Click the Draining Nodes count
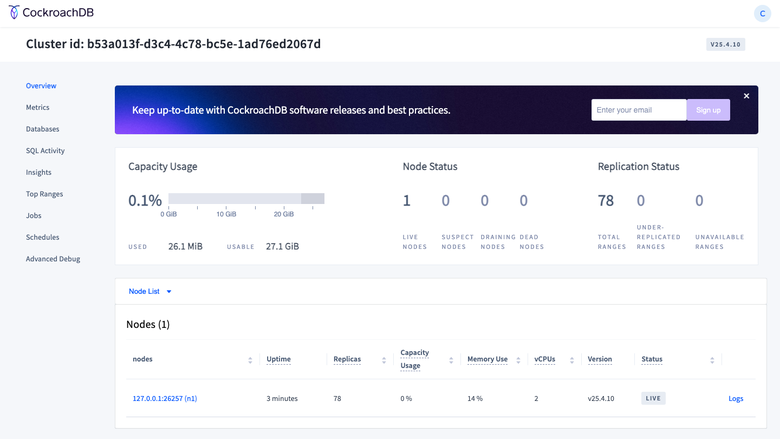Viewport: 780px width, 439px height. (x=485, y=200)
